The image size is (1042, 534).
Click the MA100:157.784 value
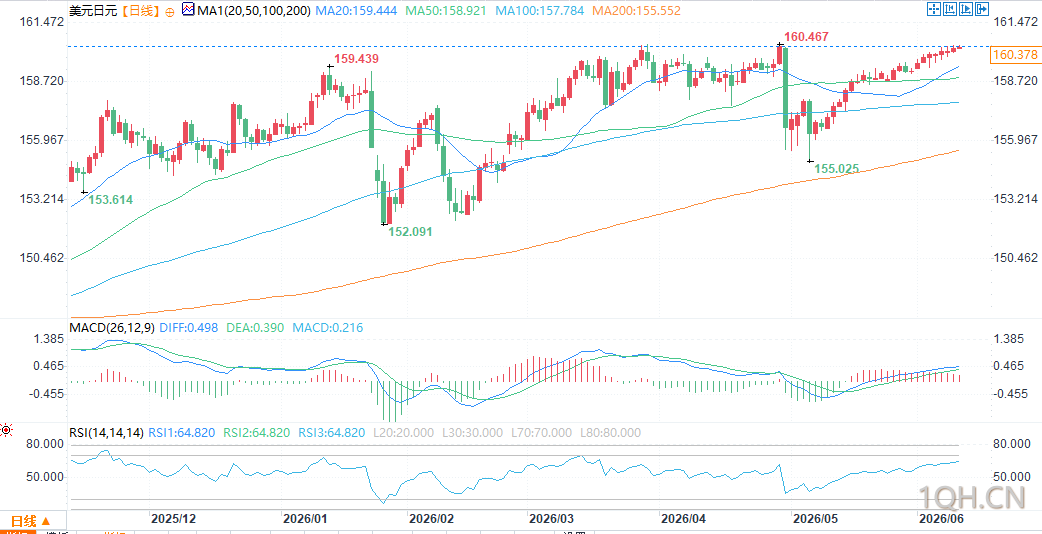point(540,11)
